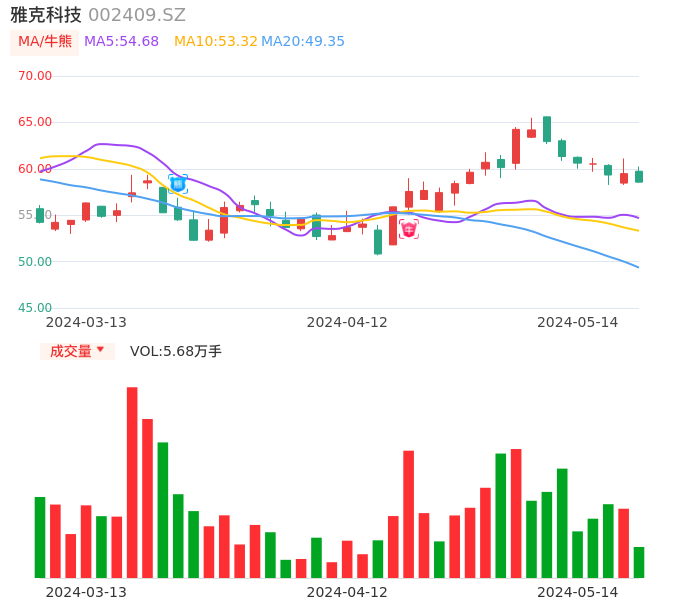The width and height of the screenshot is (686, 606).
Task: Click the 70.00 price axis label
Action: click(x=35, y=76)
